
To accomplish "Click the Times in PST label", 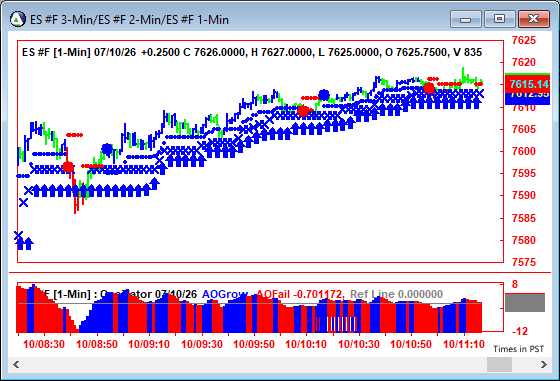I will pyautogui.click(x=519, y=349).
